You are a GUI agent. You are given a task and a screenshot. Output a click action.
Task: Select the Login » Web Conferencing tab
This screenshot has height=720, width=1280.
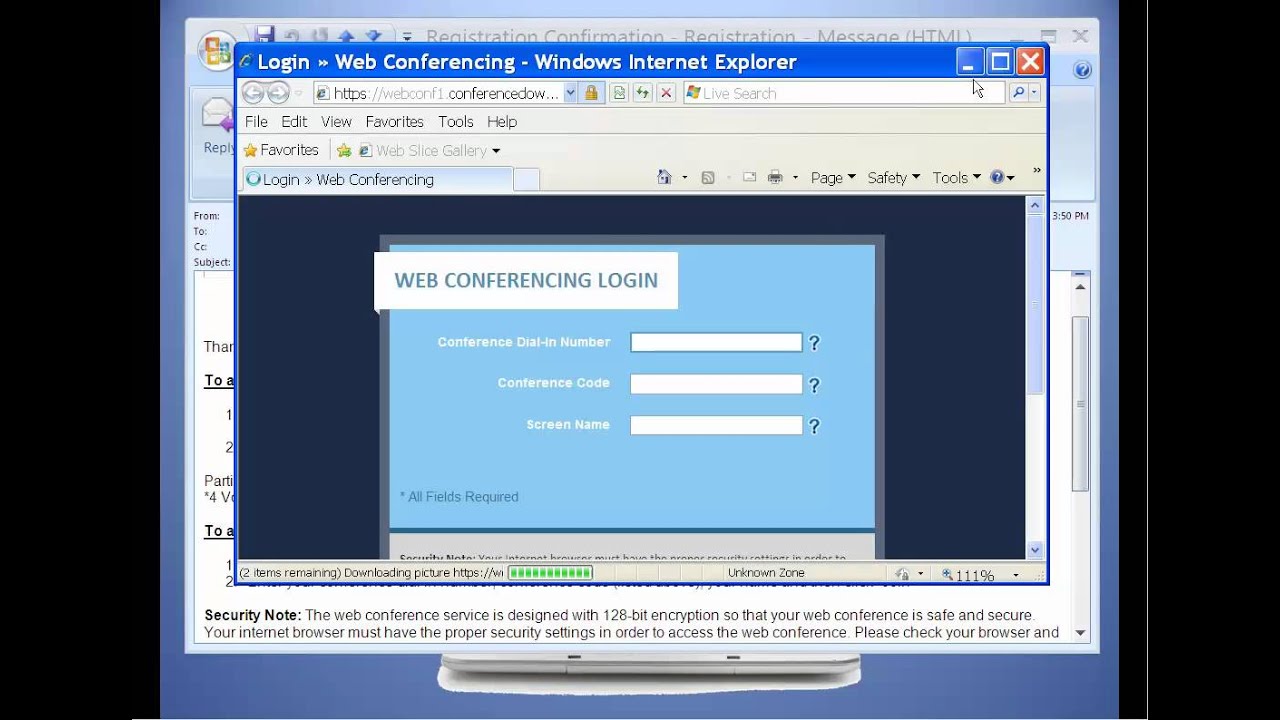click(x=376, y=180)
